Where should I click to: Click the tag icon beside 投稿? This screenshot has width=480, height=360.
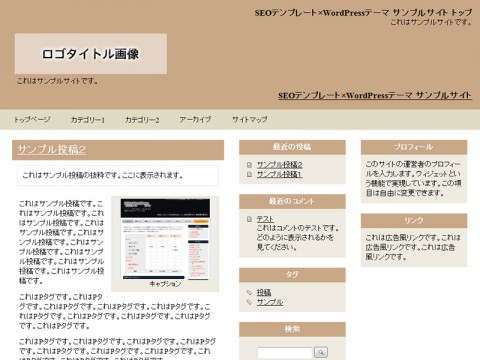pyautogui.click(x=249, y=292)
